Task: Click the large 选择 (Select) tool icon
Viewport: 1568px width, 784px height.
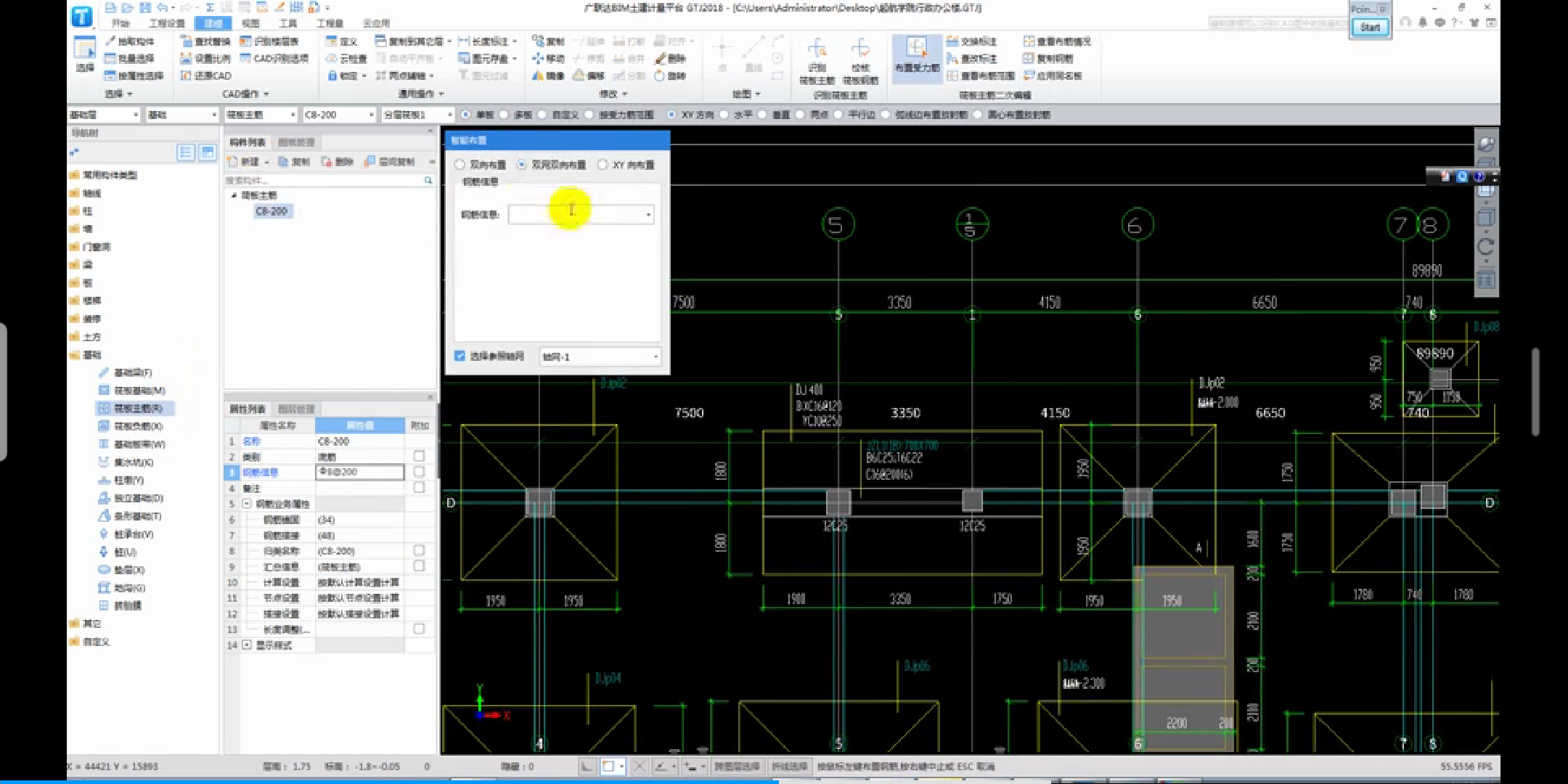Action: 85,48
